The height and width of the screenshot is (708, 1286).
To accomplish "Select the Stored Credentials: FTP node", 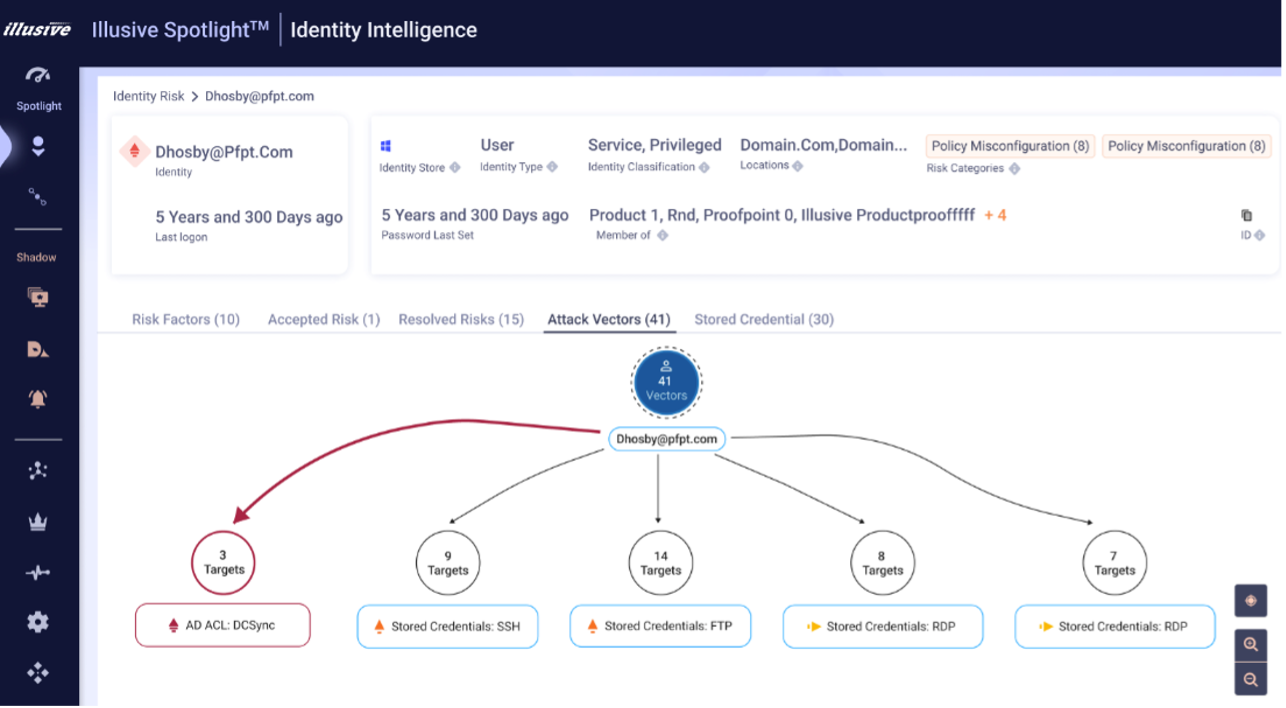I will click(661, 626).
